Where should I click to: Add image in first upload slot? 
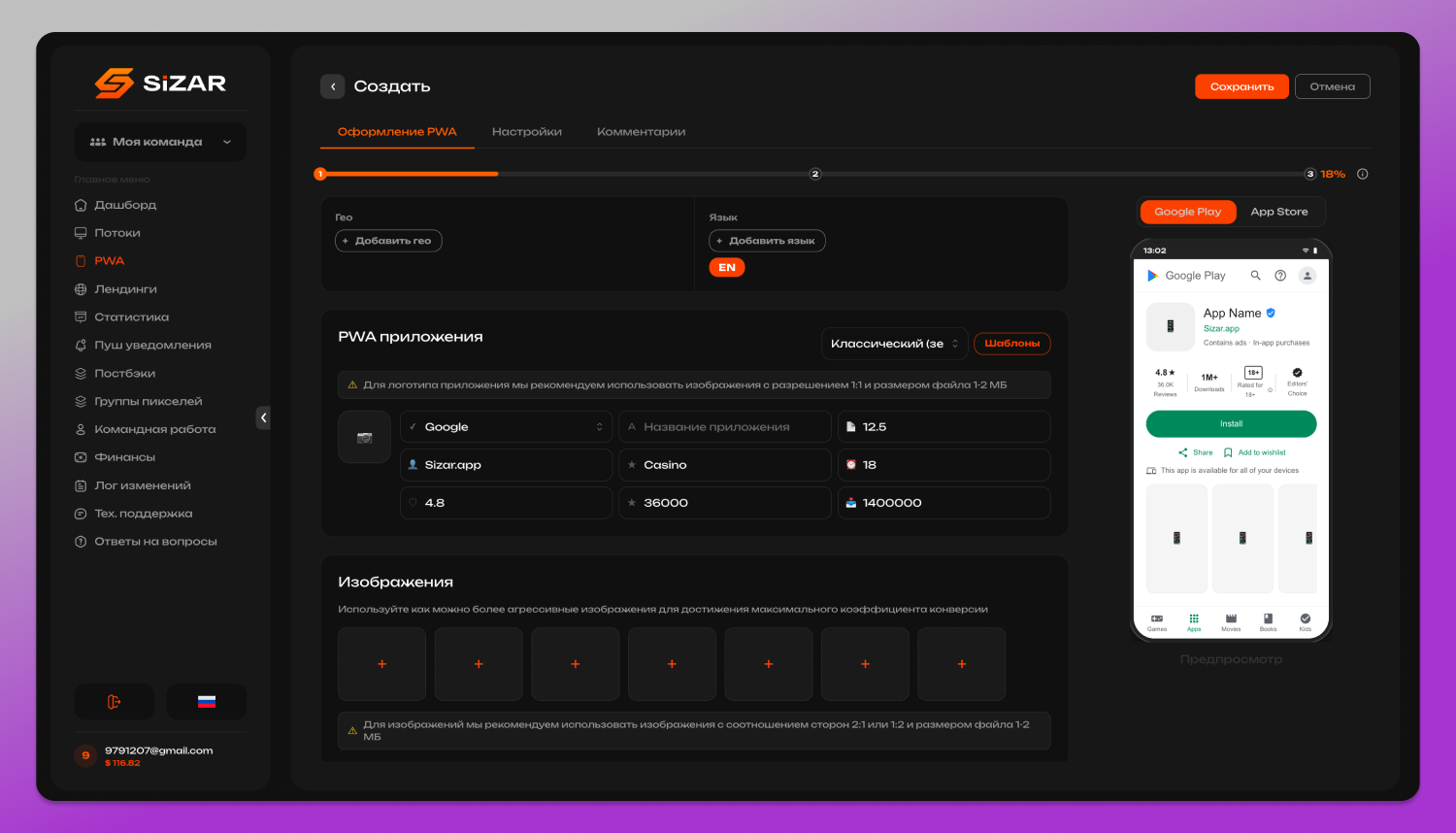381,664
